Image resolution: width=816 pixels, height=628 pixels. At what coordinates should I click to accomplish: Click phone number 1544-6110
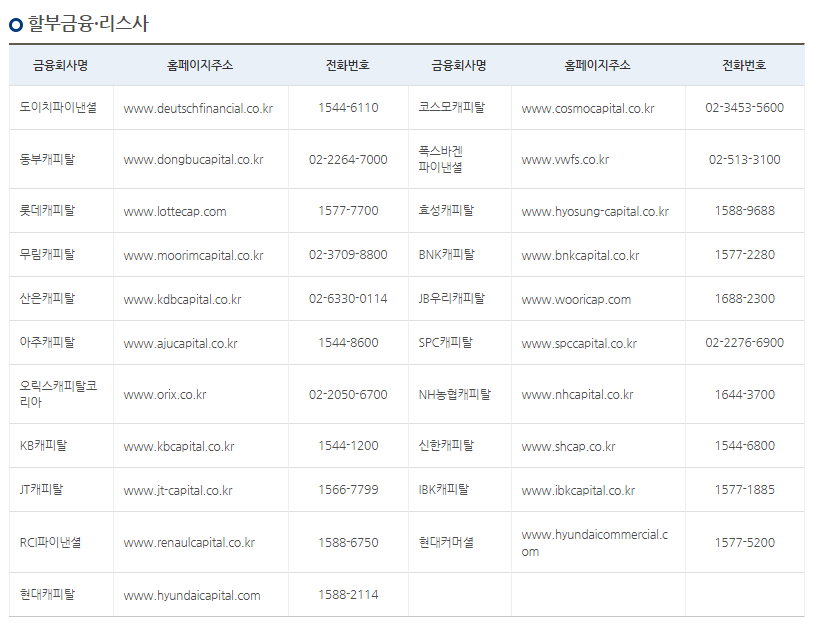coord(348,108)
